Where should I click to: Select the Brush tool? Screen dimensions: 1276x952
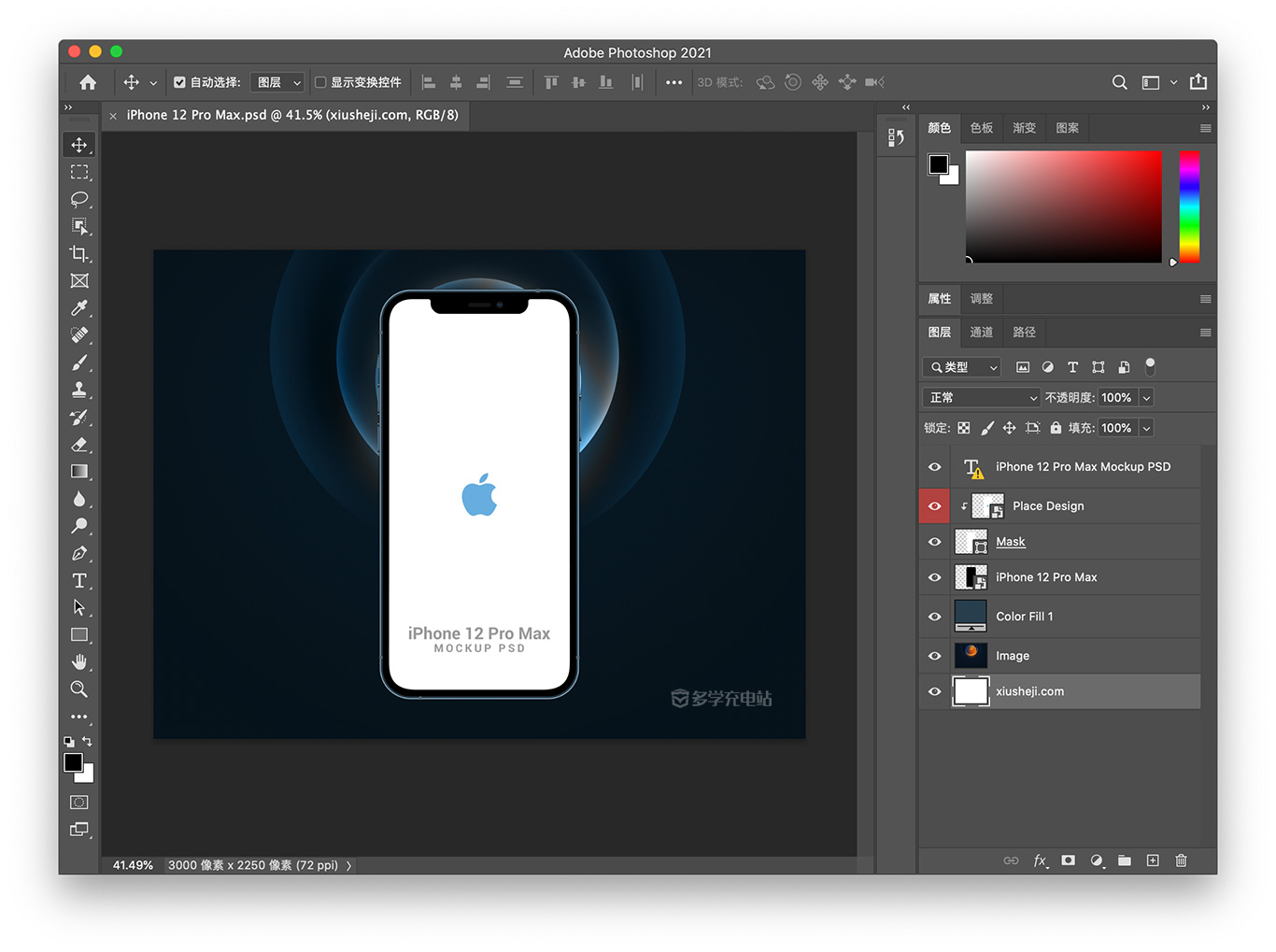[79, 362]
